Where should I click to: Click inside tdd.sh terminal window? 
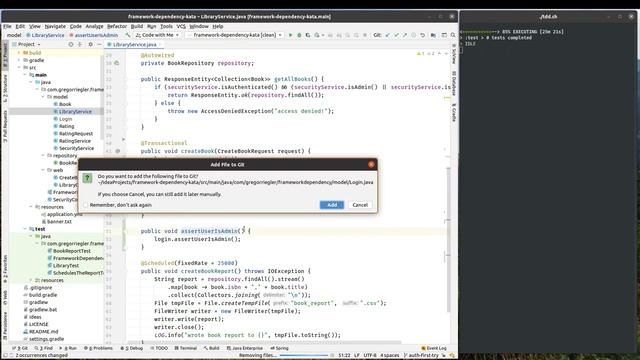(x=548, y=188)
